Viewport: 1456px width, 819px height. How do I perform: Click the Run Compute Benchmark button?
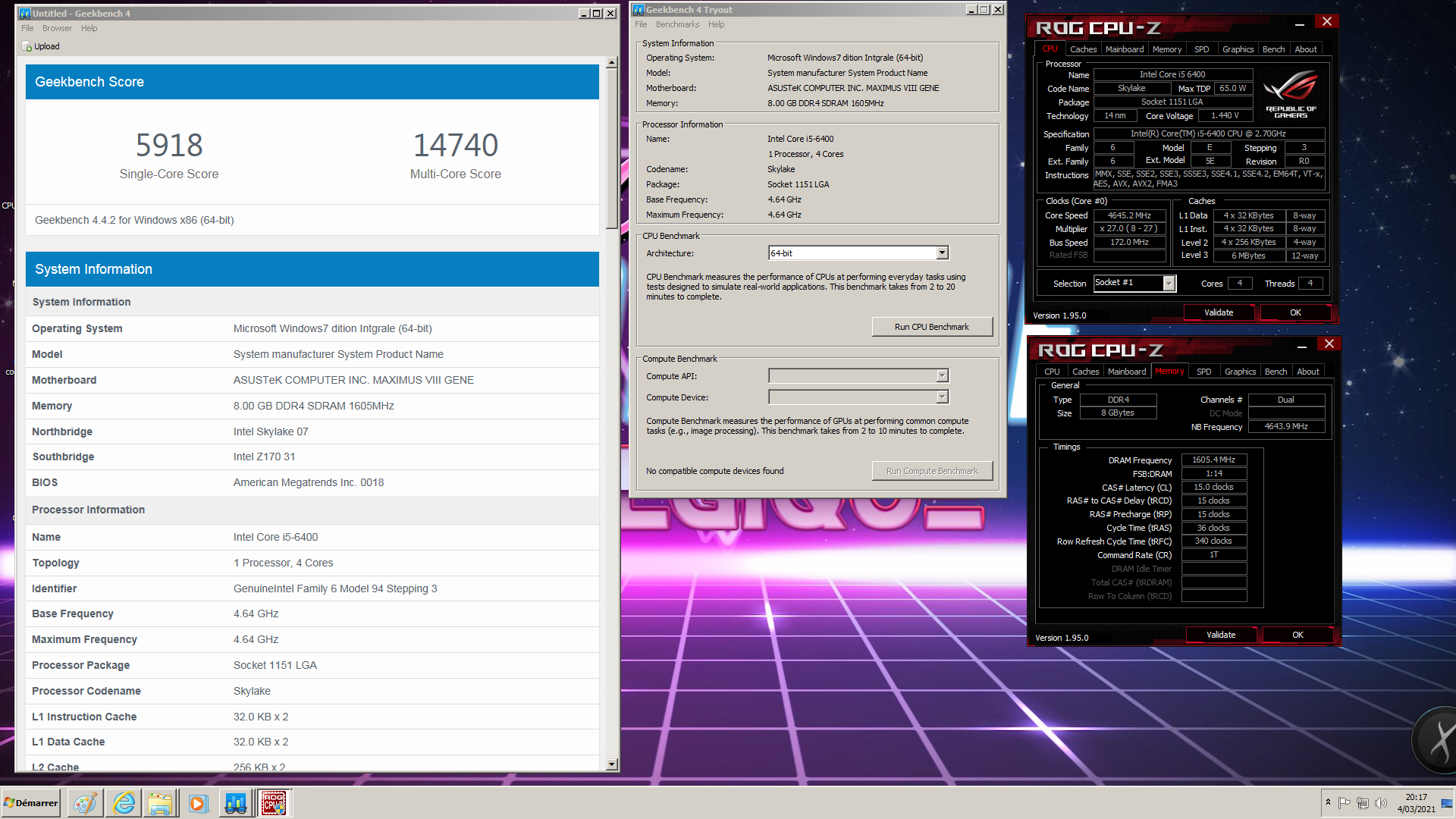coord(932,471)
